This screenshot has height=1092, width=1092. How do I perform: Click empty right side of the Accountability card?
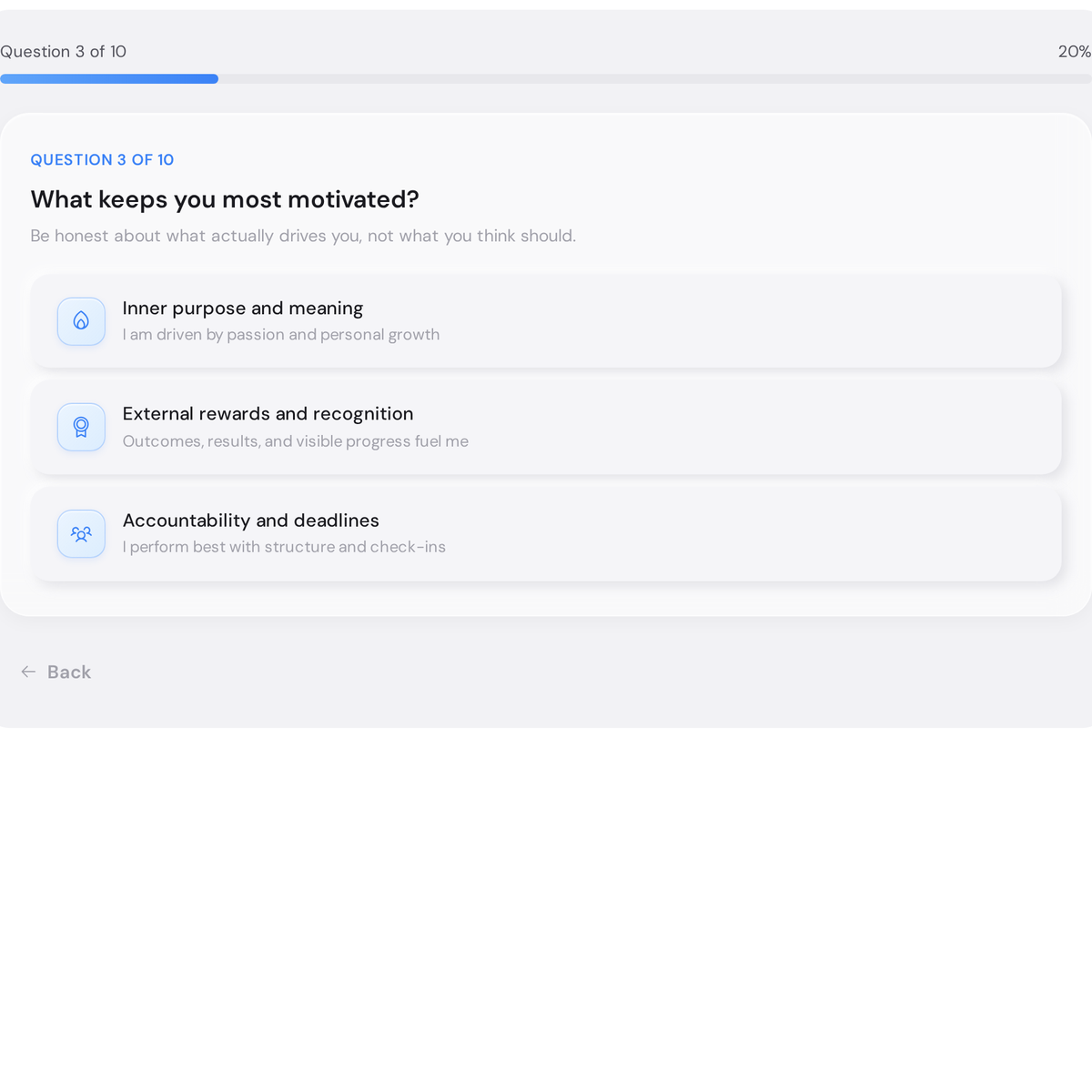point(819,534)
